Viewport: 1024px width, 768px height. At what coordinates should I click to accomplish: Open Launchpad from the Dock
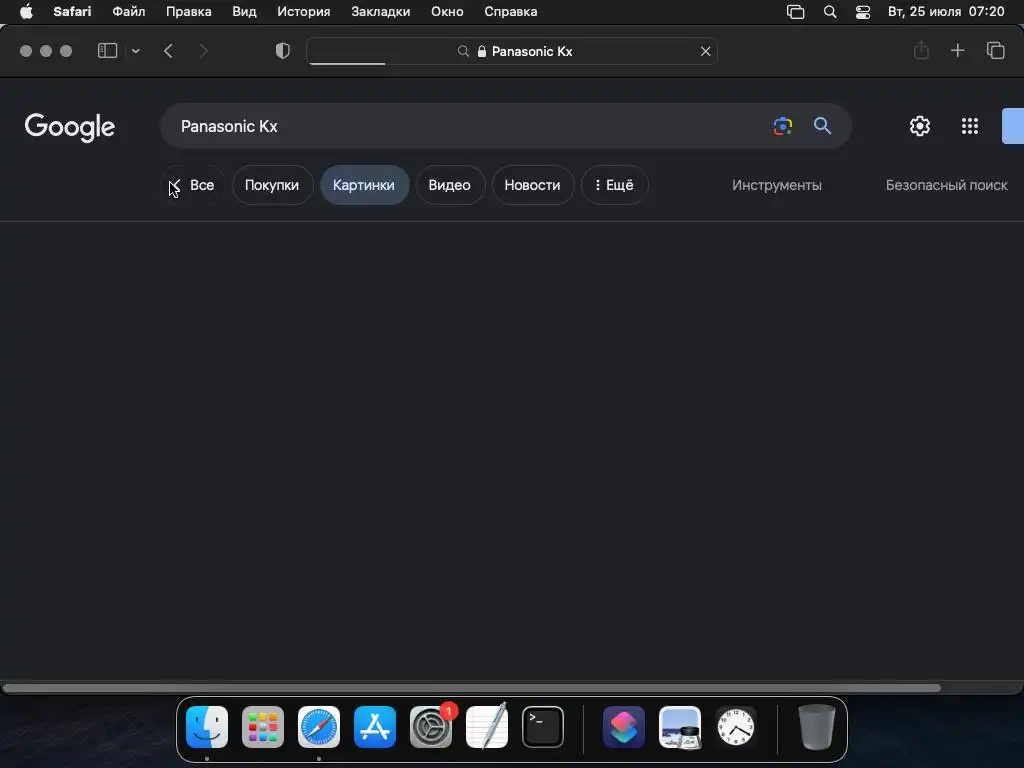click(x=263, y=727)
